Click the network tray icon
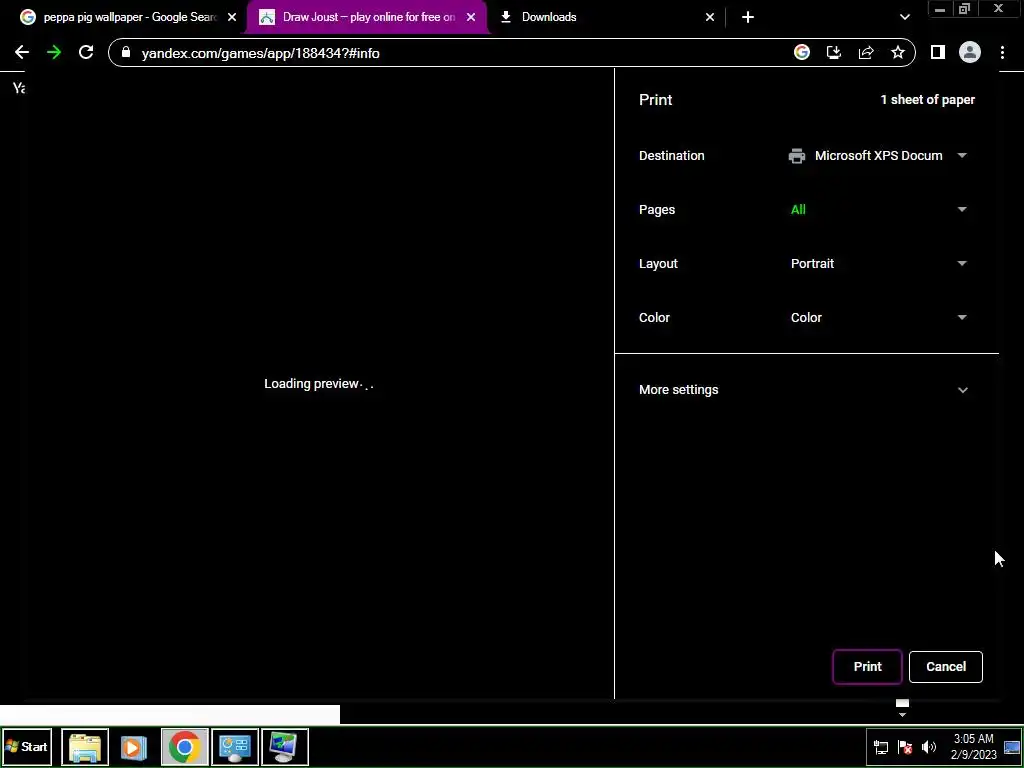Viewport: 1024px width, 768px height. click(881, 747)
